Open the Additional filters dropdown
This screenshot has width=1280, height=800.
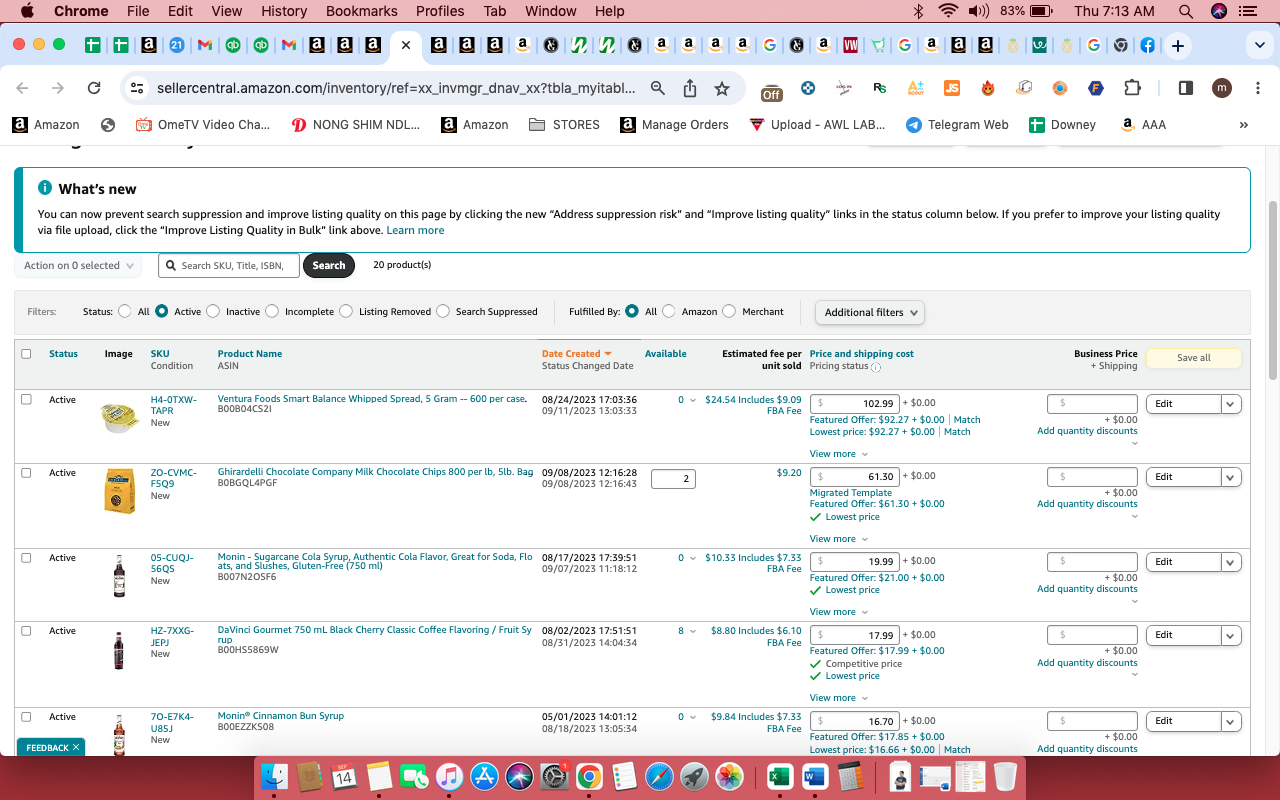tap(870, 312)
